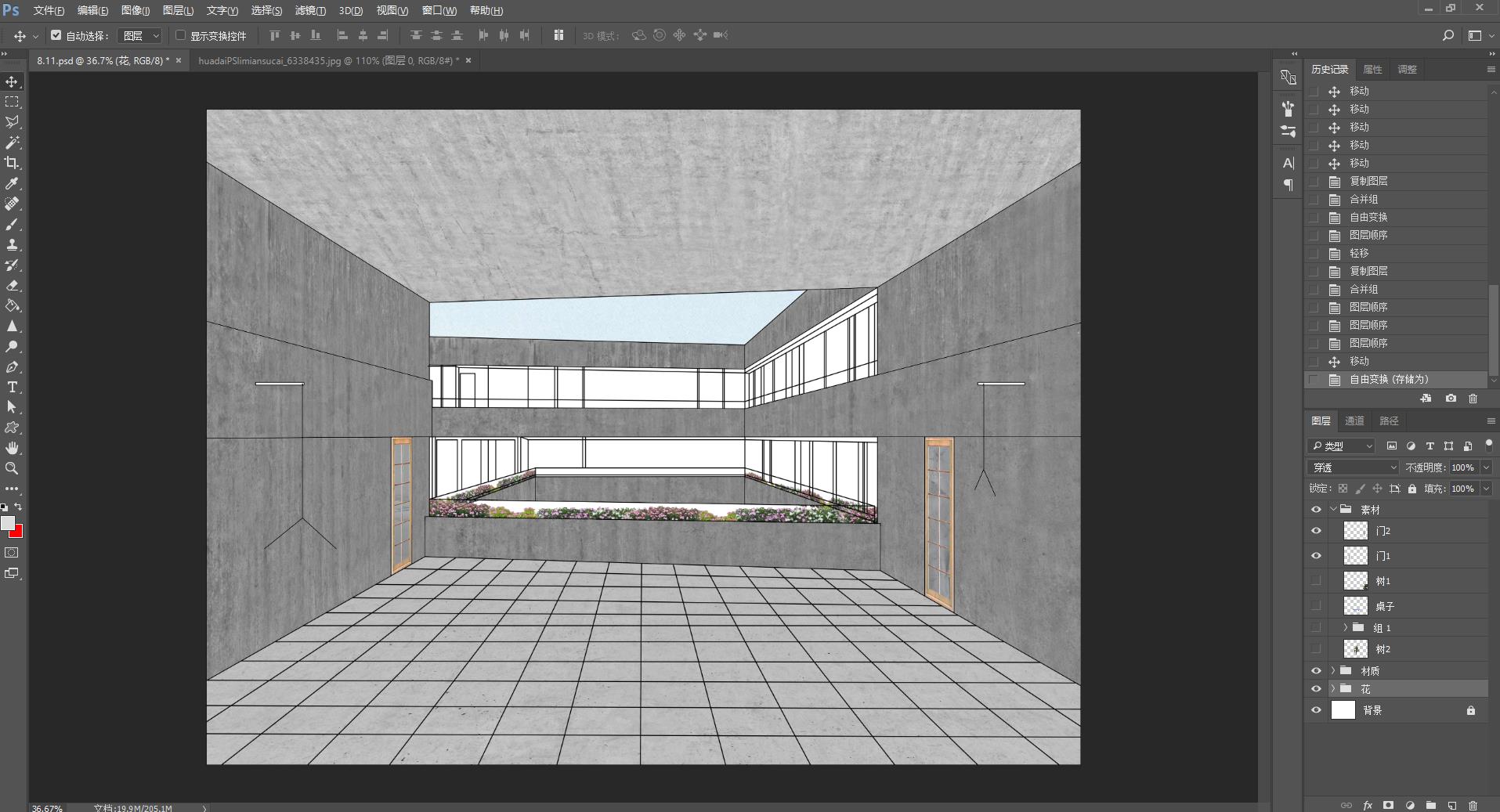Hide the 背景 layer
Viewport: 1500px width, 812px height.
[x=1316, y=710]
